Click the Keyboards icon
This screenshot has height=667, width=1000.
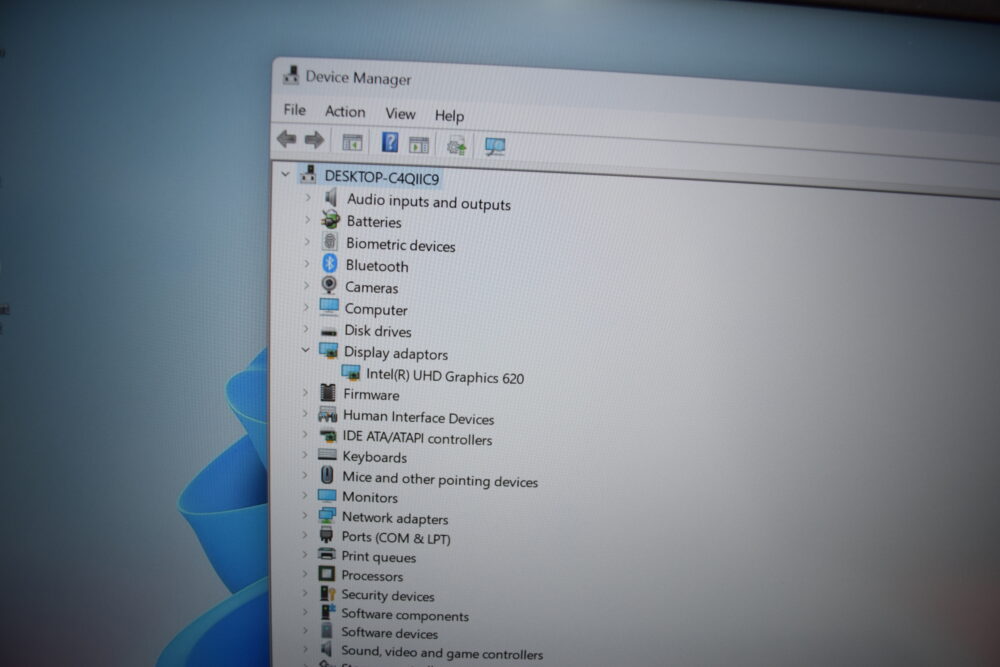pyautogui.click(x=327, y=455)
